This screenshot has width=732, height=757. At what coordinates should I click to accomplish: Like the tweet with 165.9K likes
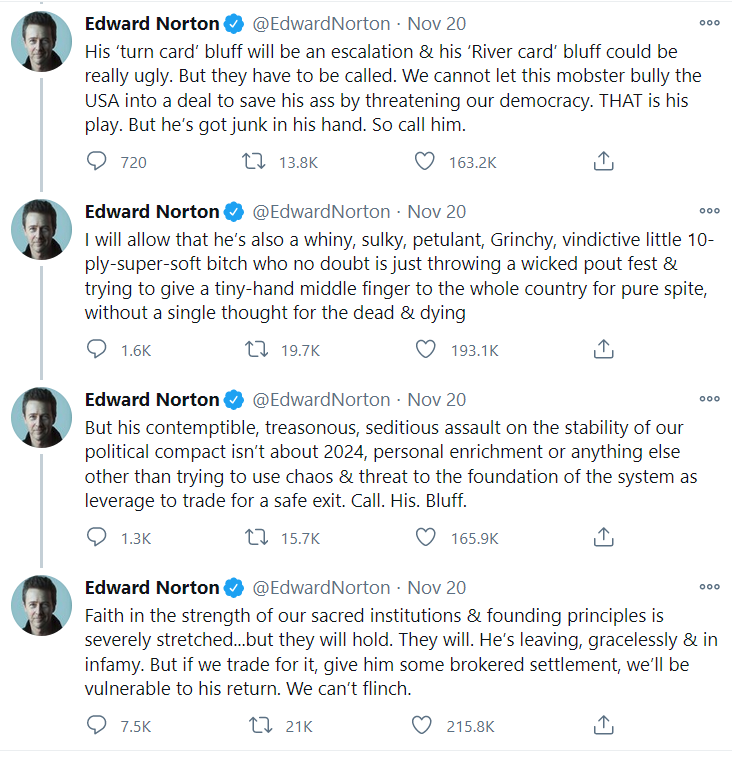(x=425, y=537)
